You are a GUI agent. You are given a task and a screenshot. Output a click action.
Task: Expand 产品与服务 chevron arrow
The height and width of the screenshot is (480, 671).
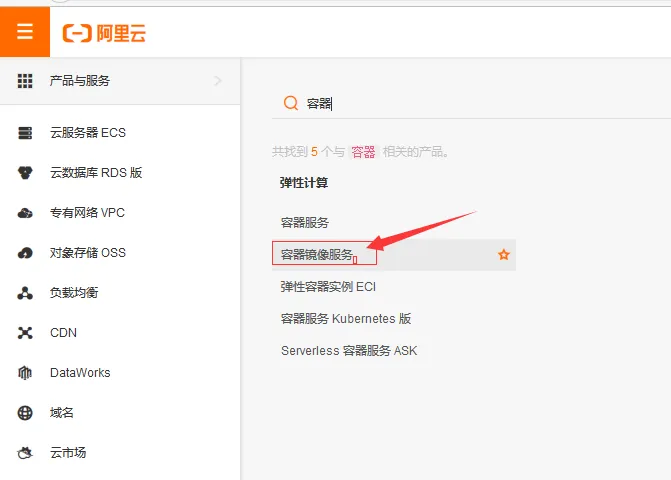click(x=218, y=80)
